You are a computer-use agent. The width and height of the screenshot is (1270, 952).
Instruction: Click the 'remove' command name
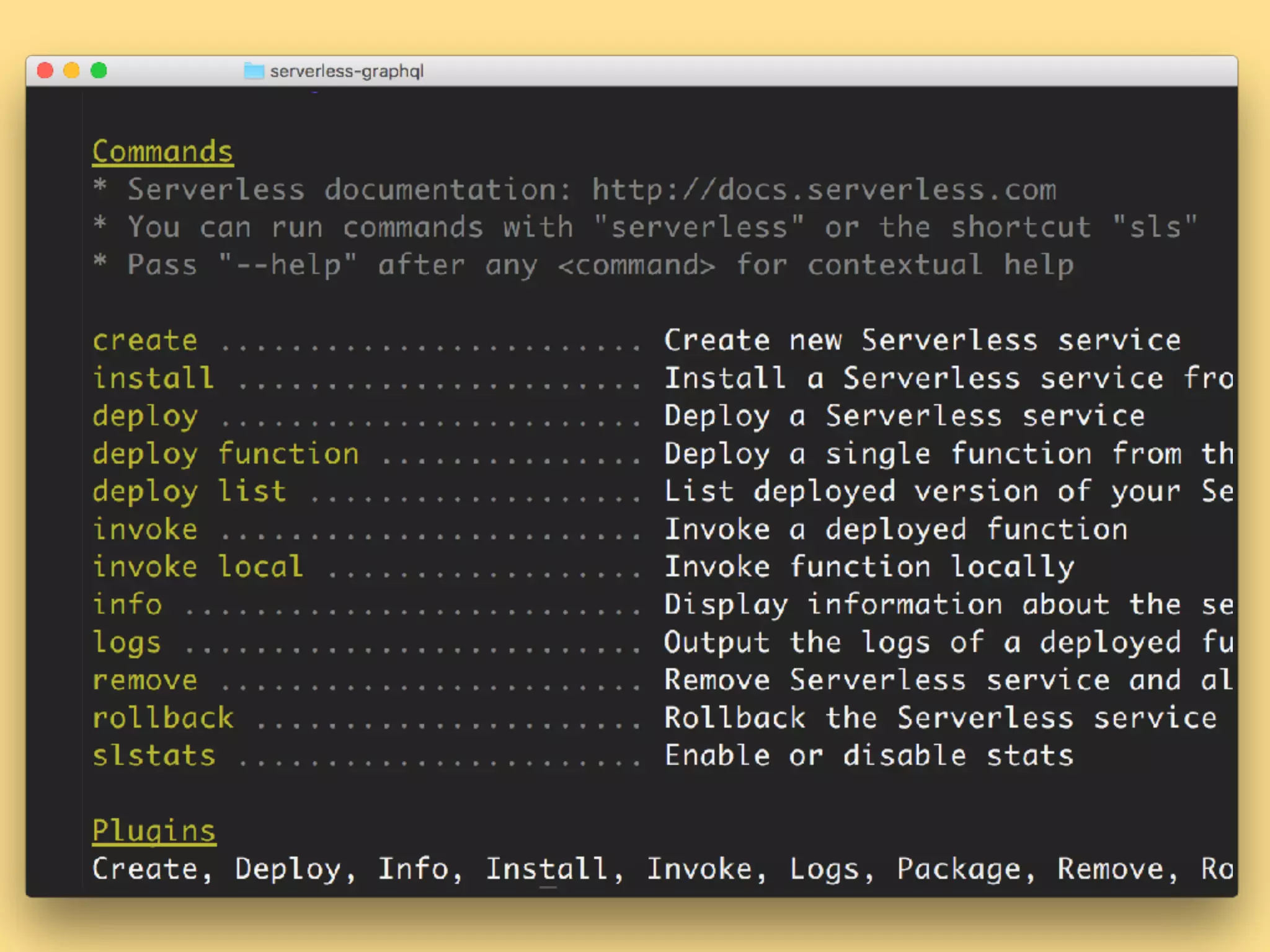pyautogui.click(x=145, y=681)
